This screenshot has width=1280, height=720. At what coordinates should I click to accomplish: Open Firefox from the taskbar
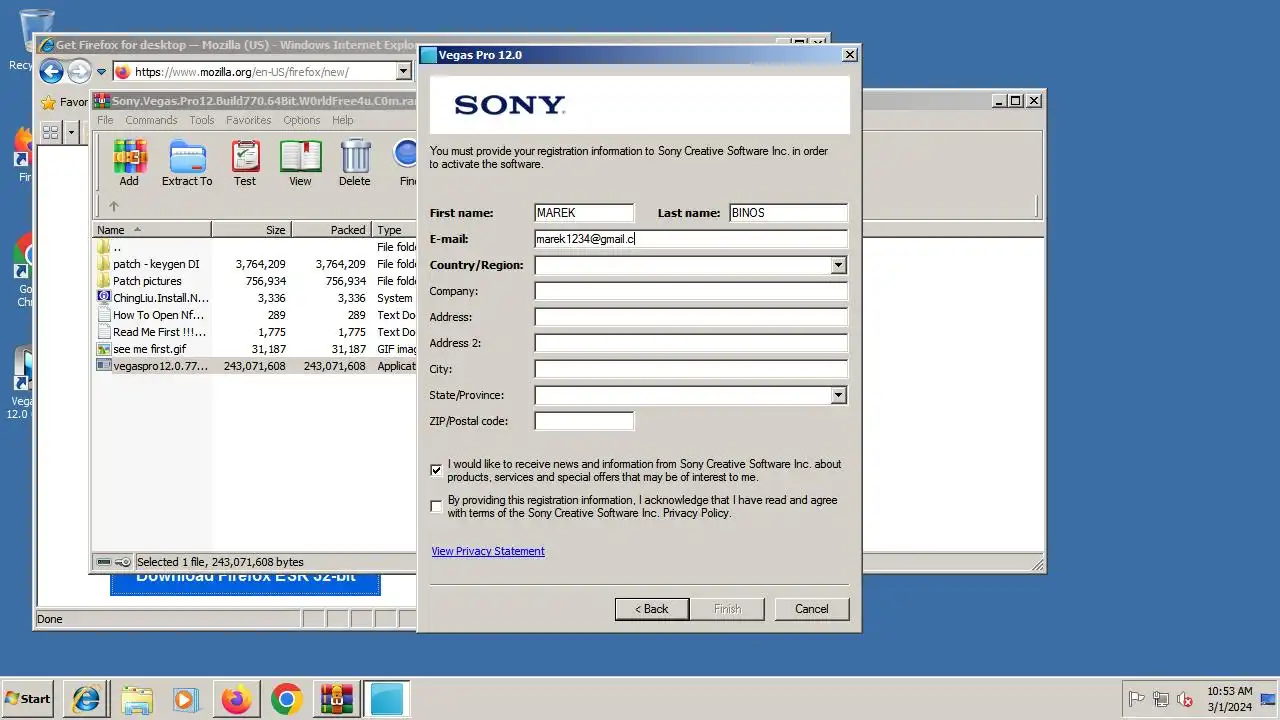[236, 699]
